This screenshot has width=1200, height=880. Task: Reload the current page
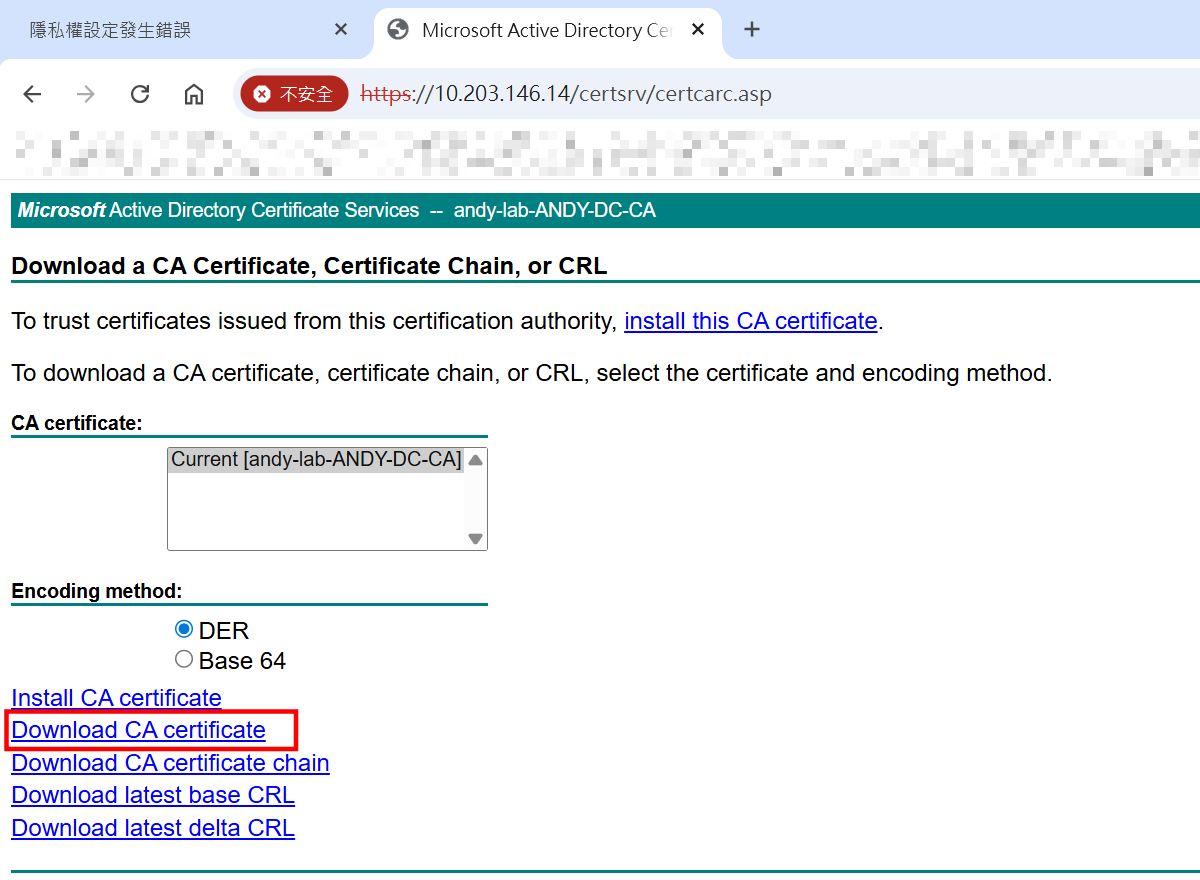(x=140, y=94)
